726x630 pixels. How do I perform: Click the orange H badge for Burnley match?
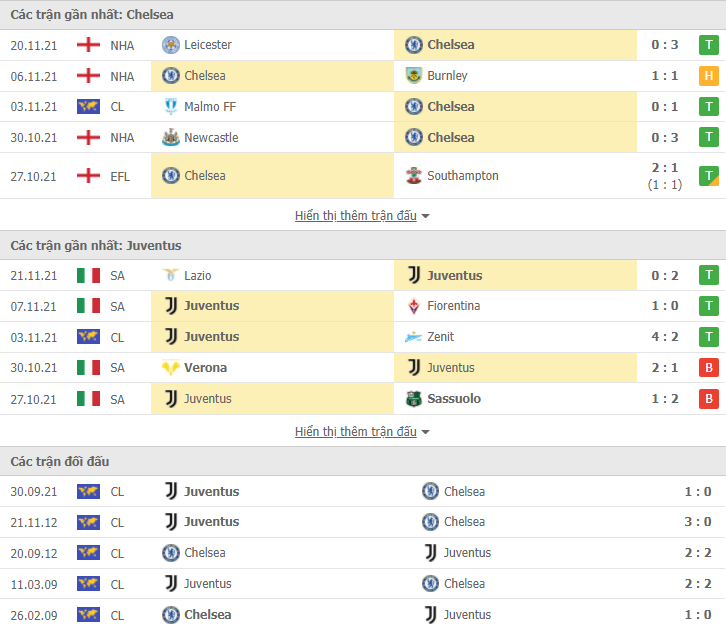[x=708, y=75]
